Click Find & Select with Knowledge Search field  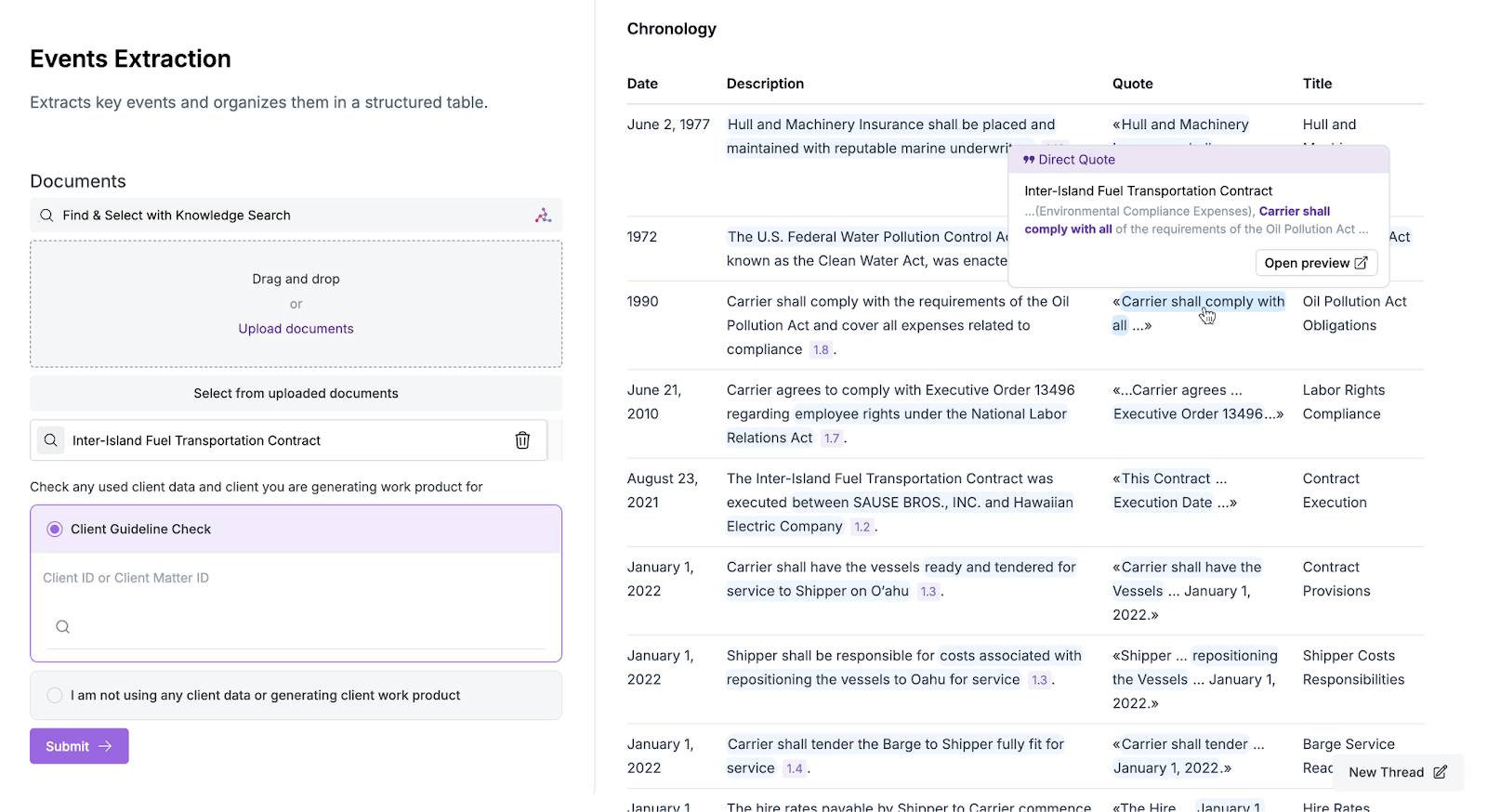pyautogui.click(x=296, y=216)
